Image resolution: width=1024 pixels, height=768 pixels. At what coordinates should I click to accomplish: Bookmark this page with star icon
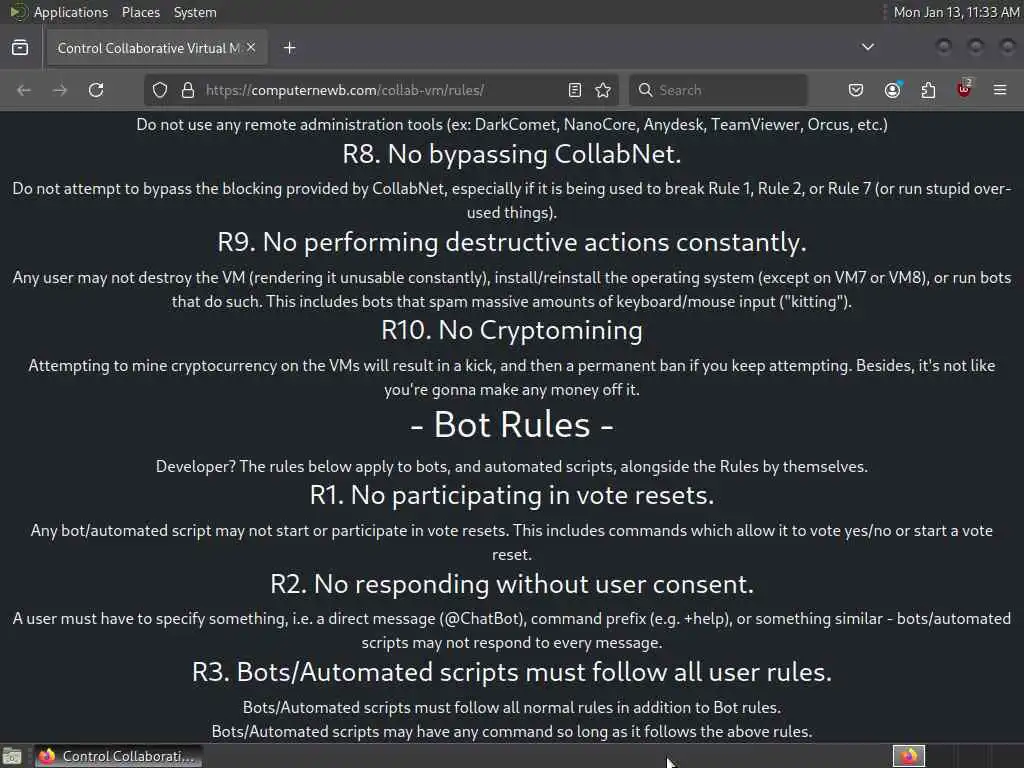point(603,90)
